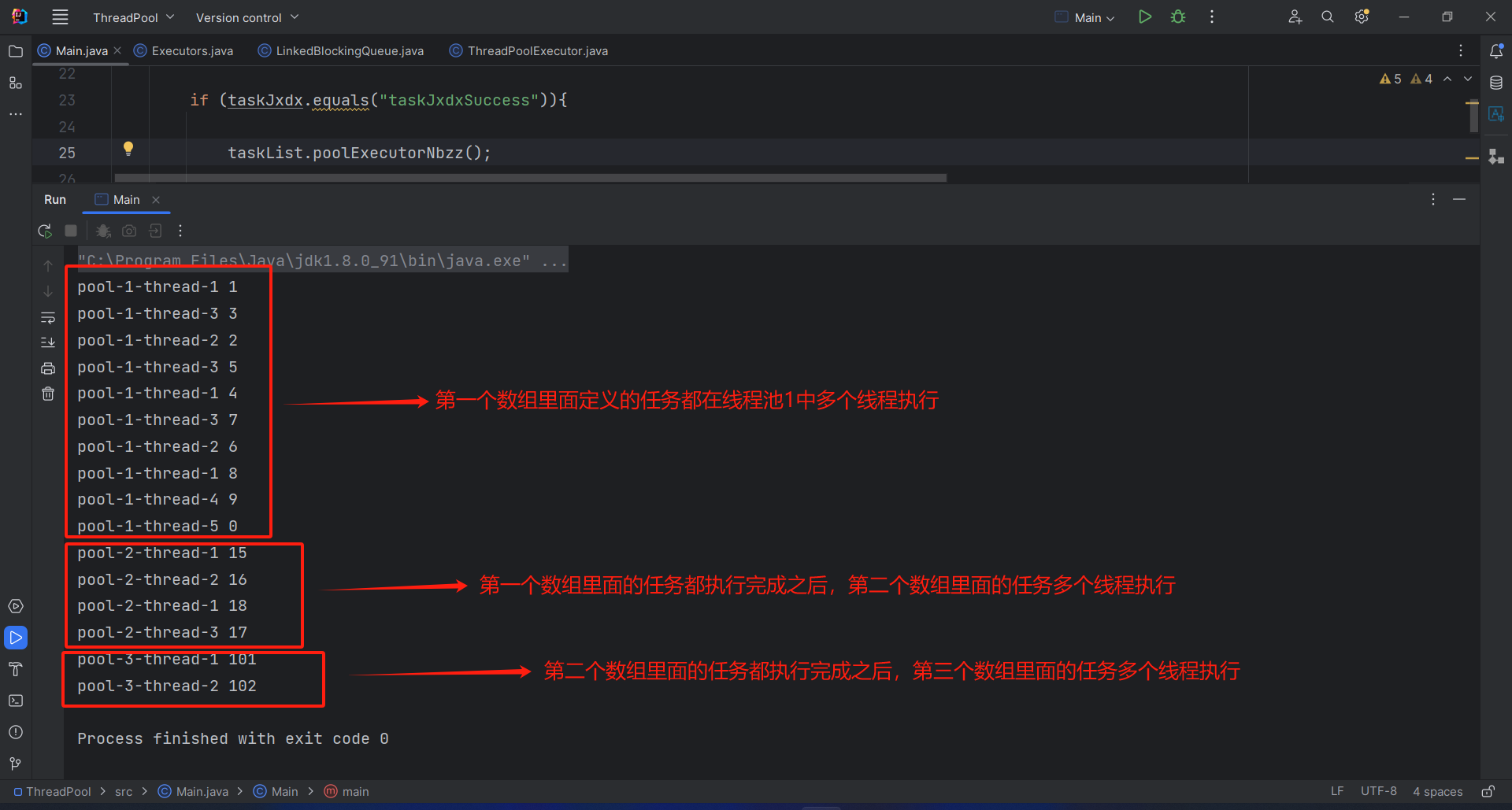The image size is (1512, 810).
Task: Open the Project tool window folder icon
Action: [x=16, y=51]
